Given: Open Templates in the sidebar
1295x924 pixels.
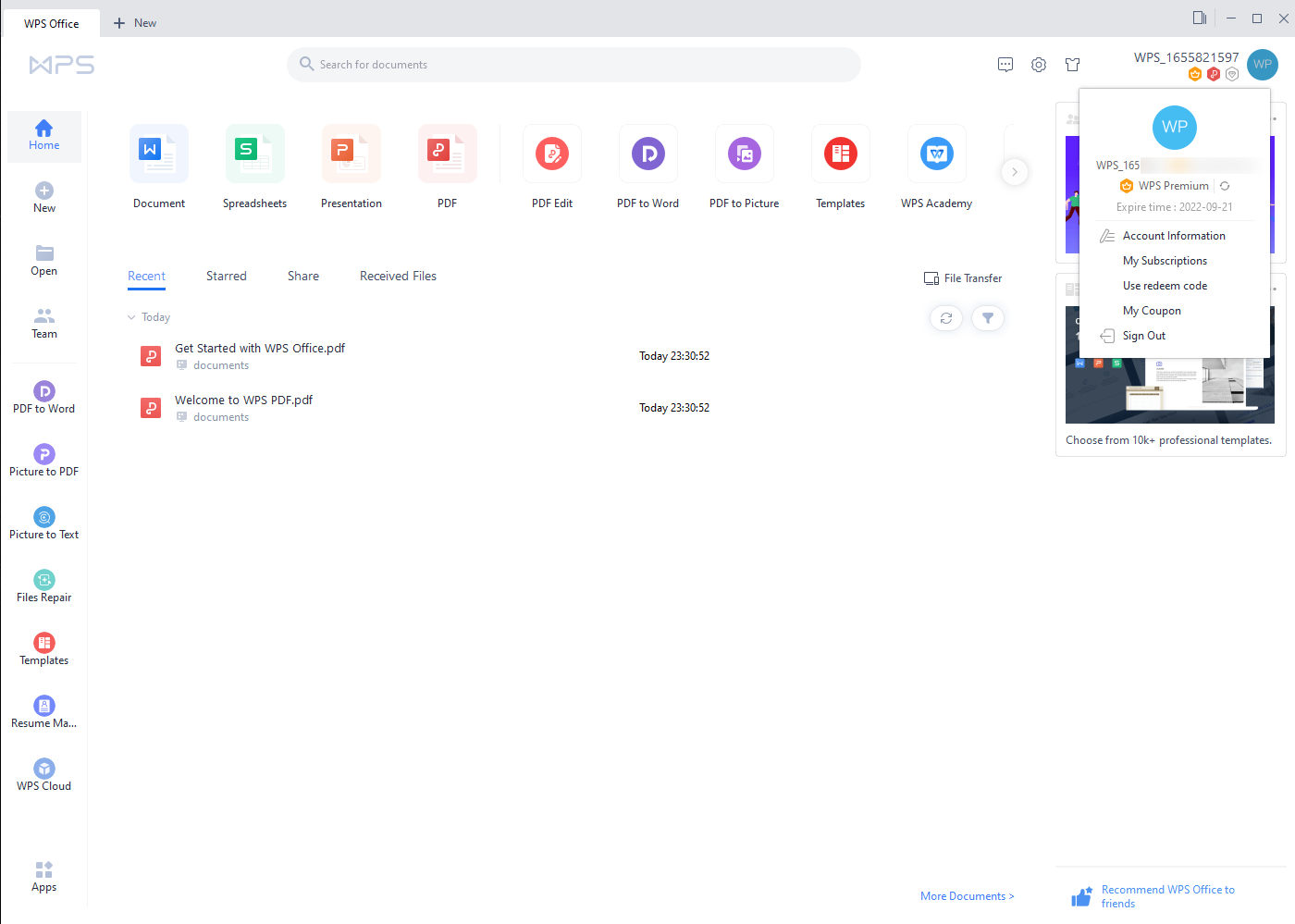Looking at the screenshot, I should (43, 649).
